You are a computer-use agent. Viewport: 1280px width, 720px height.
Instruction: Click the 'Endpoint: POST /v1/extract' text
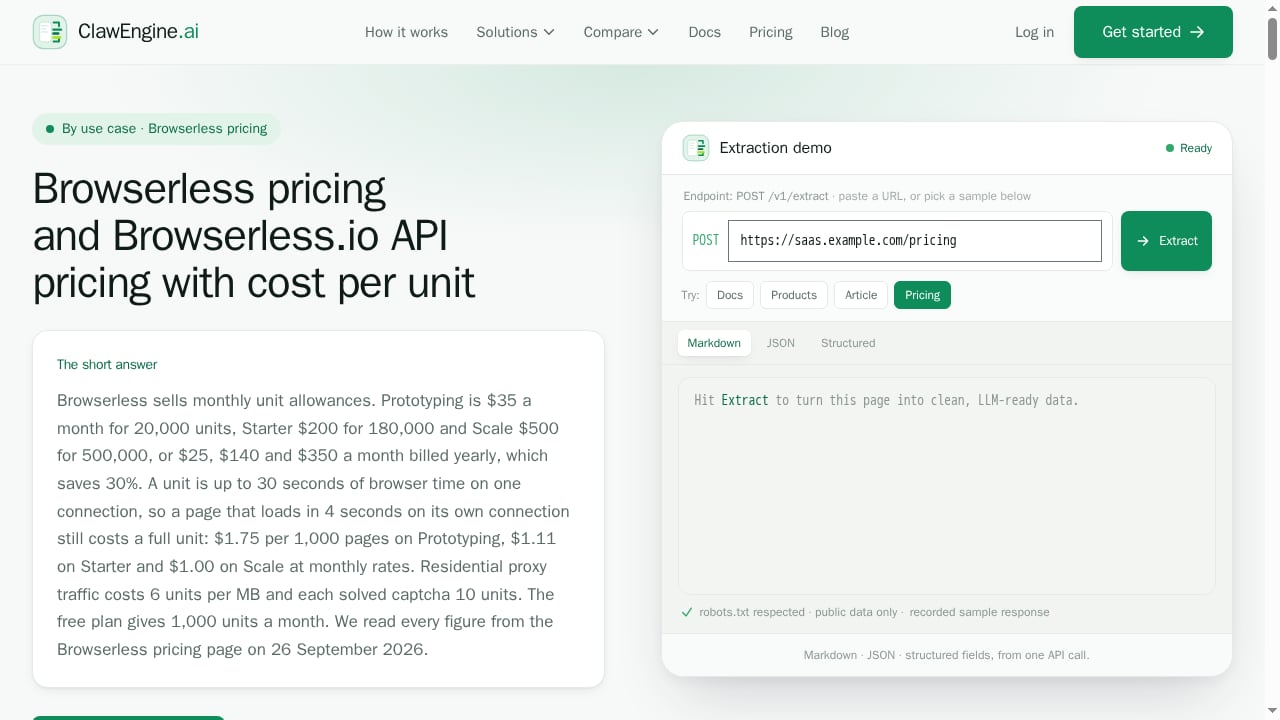coord(756,196)
